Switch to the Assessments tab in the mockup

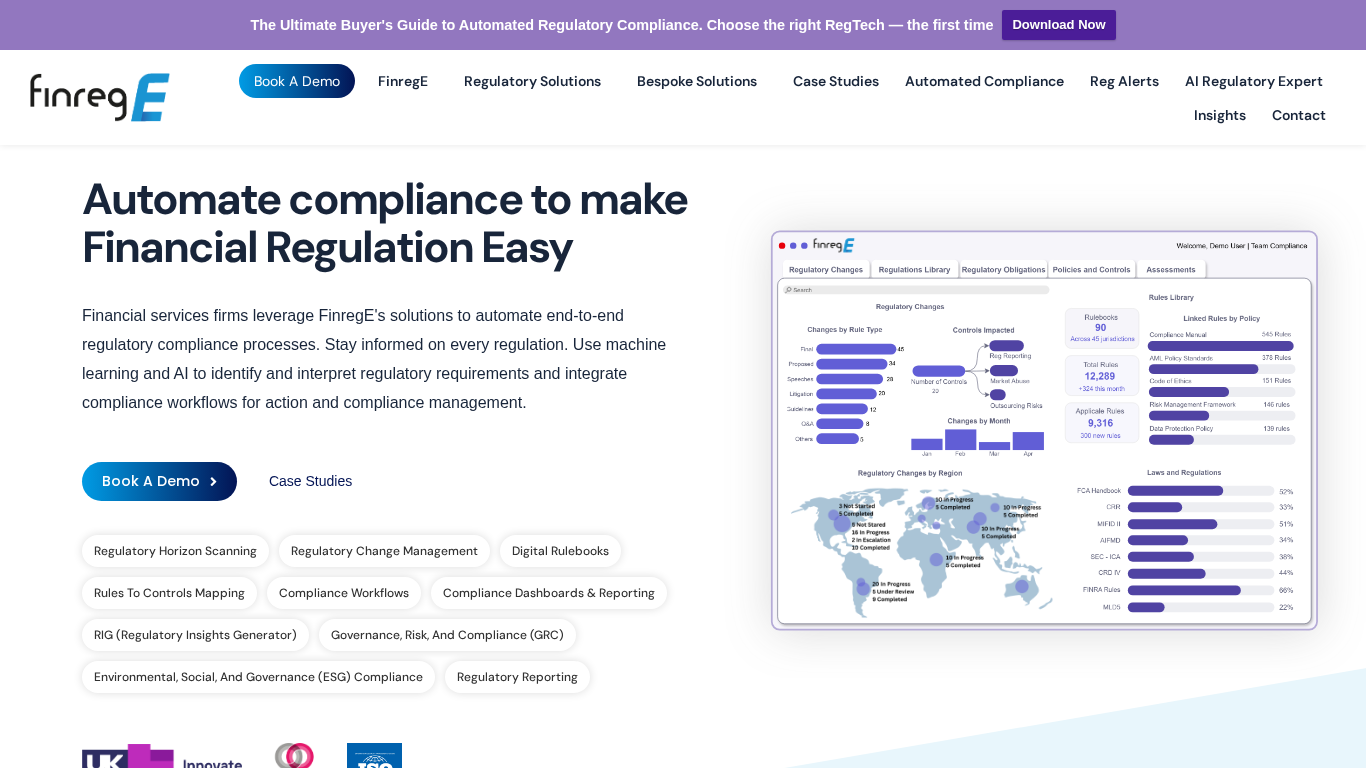click(1171, 269)
